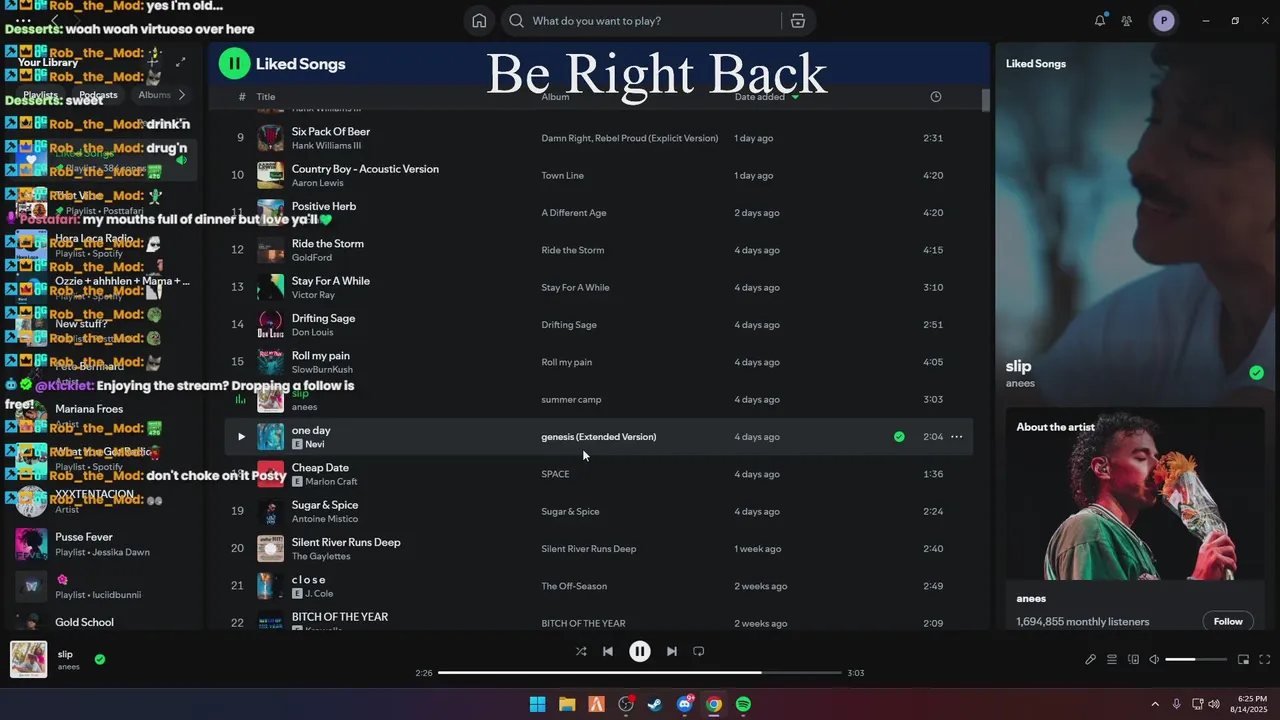This screenshot has width=1280, height=720.
Task: Pause Liked Songs with the green header button
Action: tap(234, 63)
